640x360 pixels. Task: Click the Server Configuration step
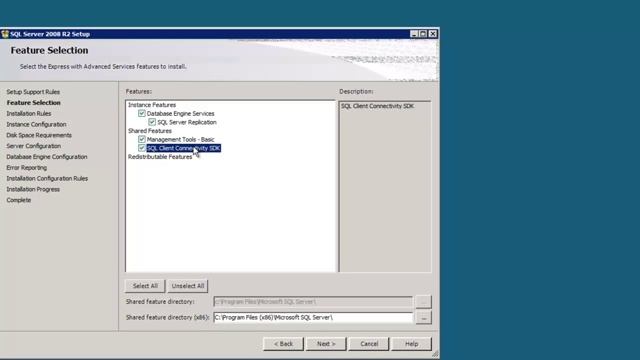pos(33,146)
